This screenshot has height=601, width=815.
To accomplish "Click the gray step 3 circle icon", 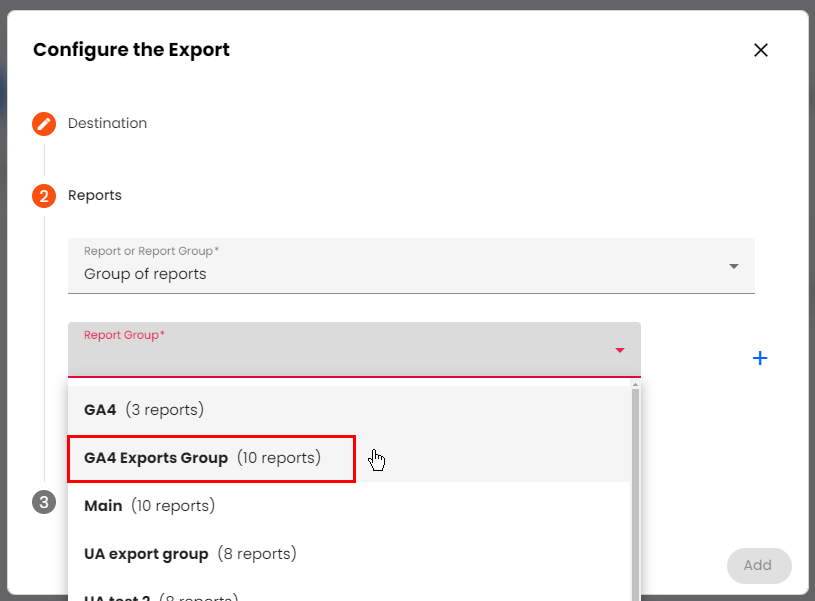I will (44, 502).
